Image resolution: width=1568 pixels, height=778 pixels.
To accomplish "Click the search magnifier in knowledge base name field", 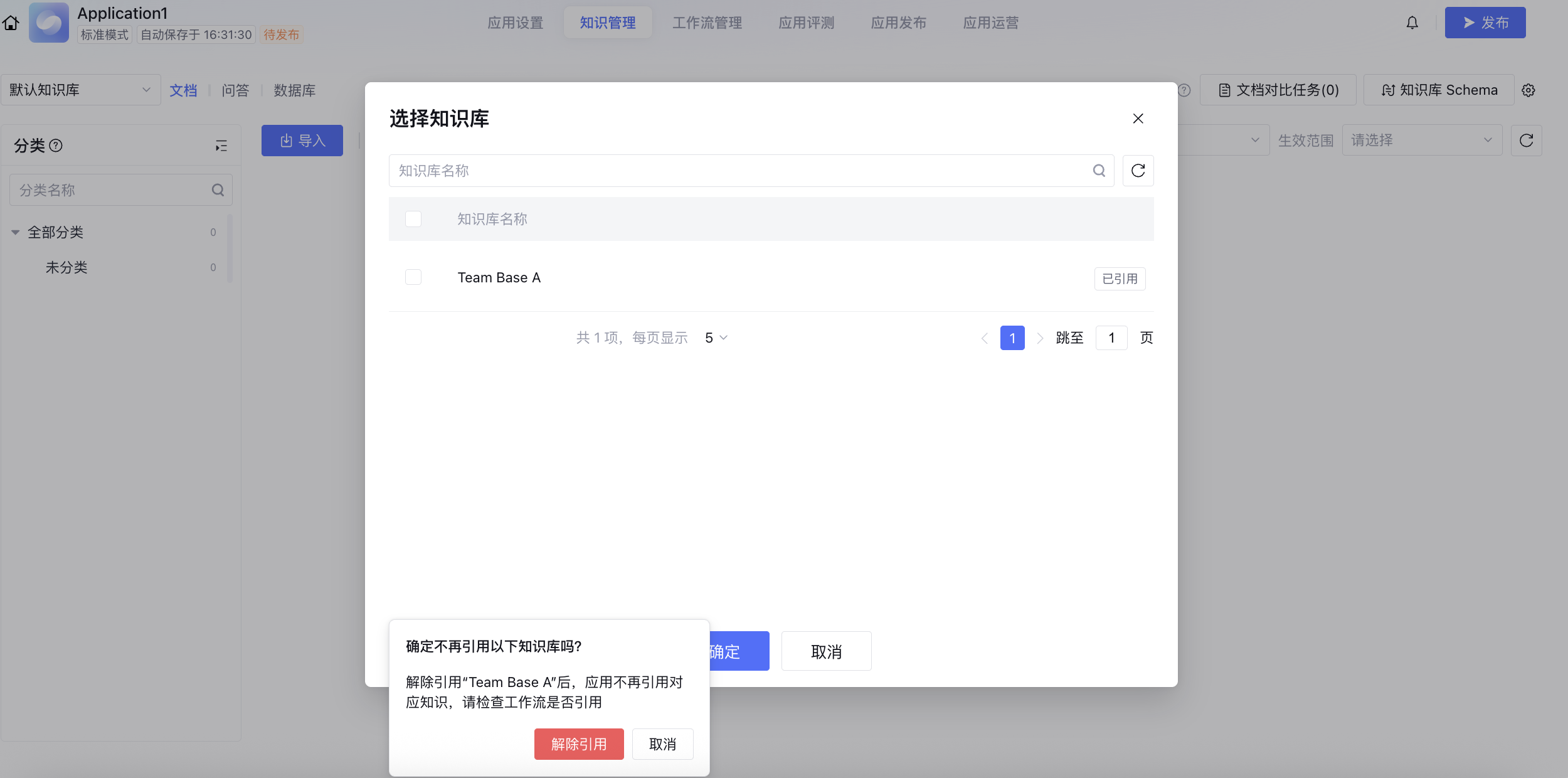I will click(x=1099, y=171).
